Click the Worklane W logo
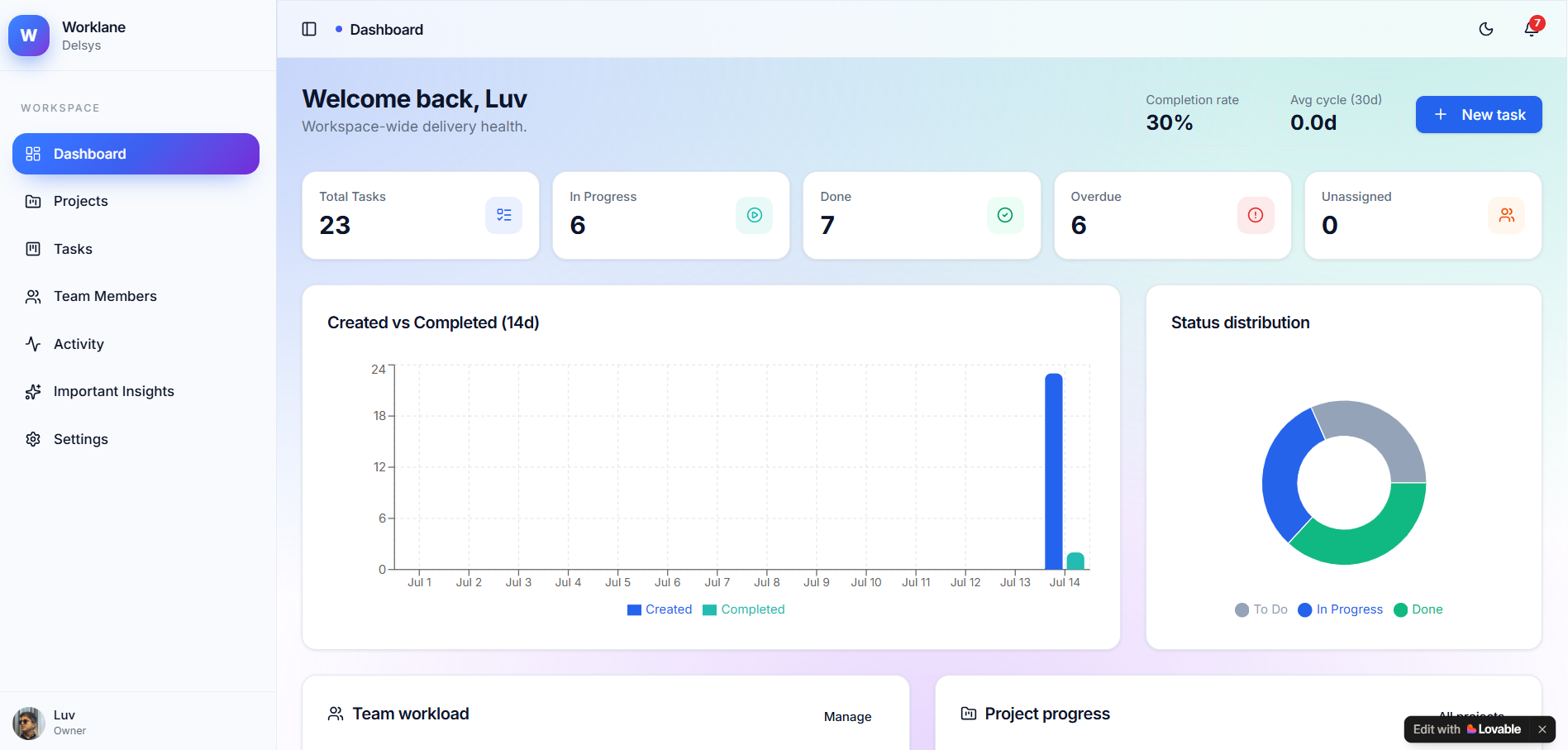 tap(29, 36)
